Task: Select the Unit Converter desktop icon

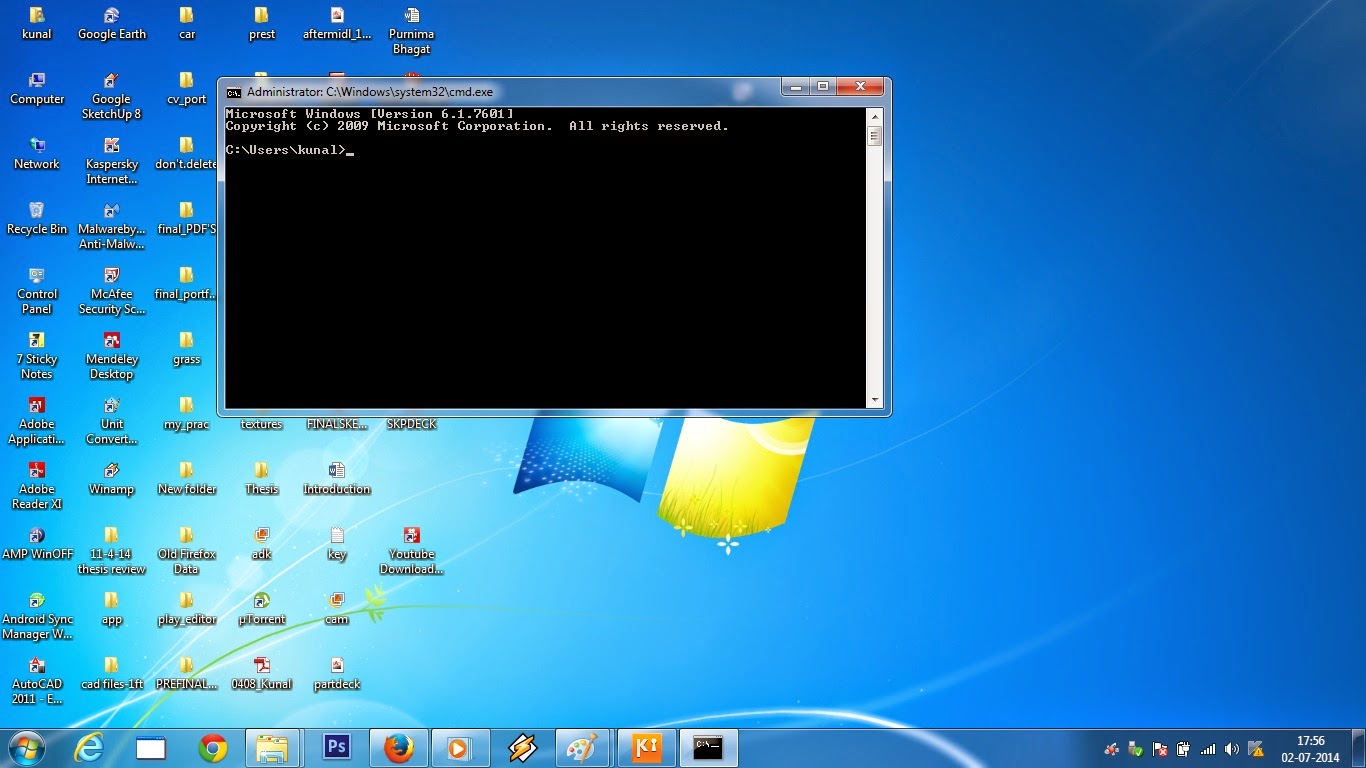Action: pyautogui.click(x=112, y=421)
